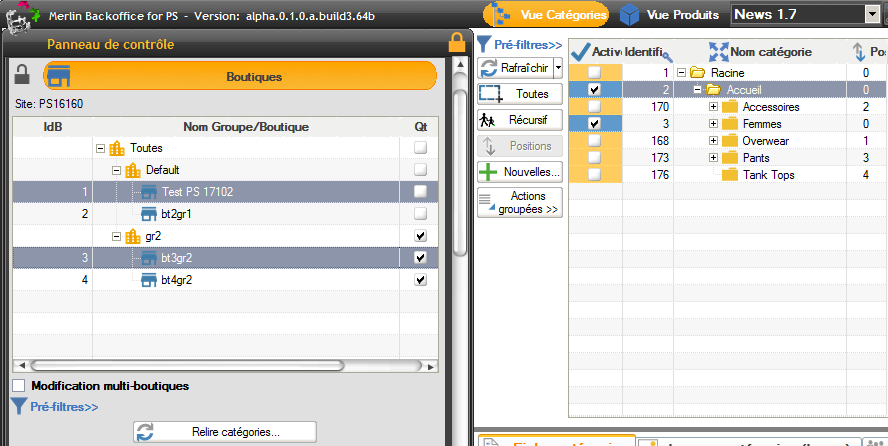Click the up-down arrows icon in the position column header
The height and width of the screenshot is (446, 888).
pyautogui.click(x=859, y=52)
